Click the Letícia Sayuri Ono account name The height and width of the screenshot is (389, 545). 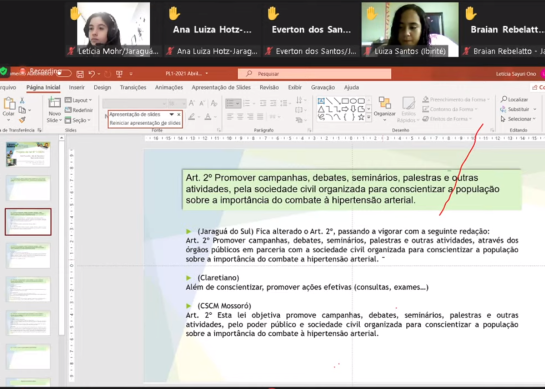point(516,74)
